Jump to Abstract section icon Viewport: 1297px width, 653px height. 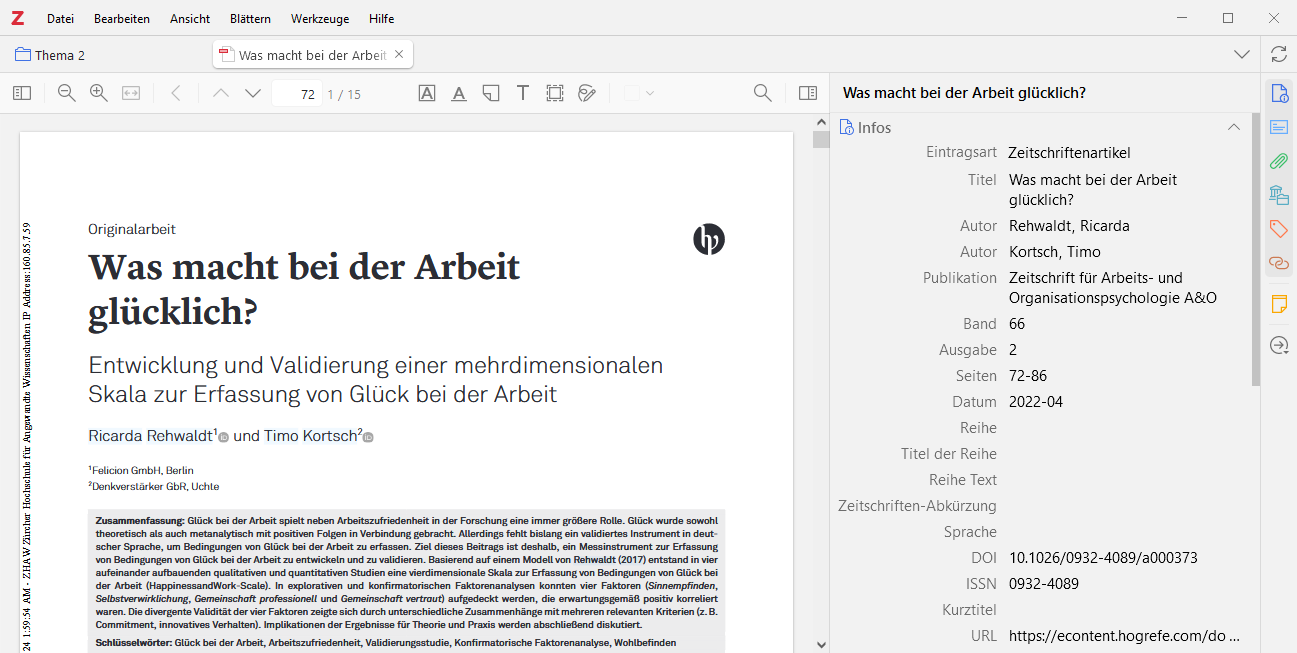coord(1279,127)
